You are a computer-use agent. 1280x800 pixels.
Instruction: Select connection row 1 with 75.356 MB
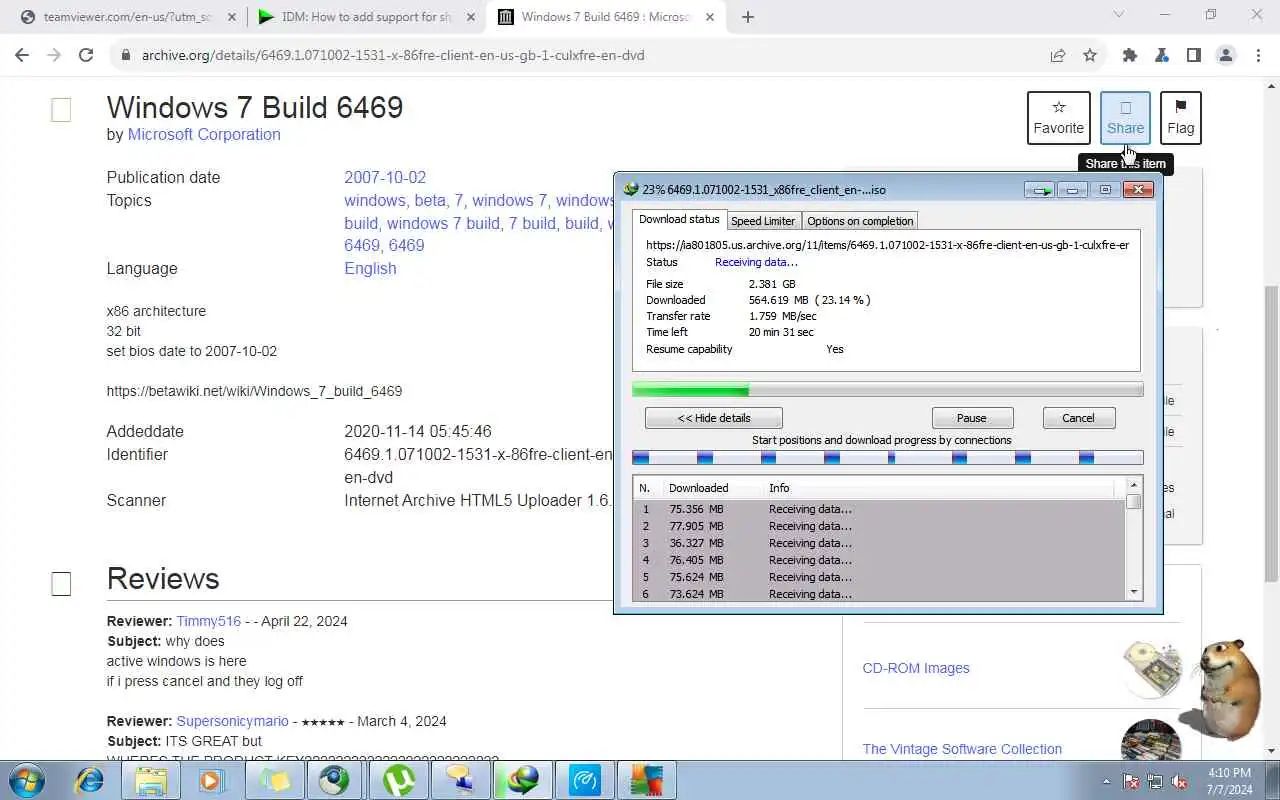[x=878, y=509]
